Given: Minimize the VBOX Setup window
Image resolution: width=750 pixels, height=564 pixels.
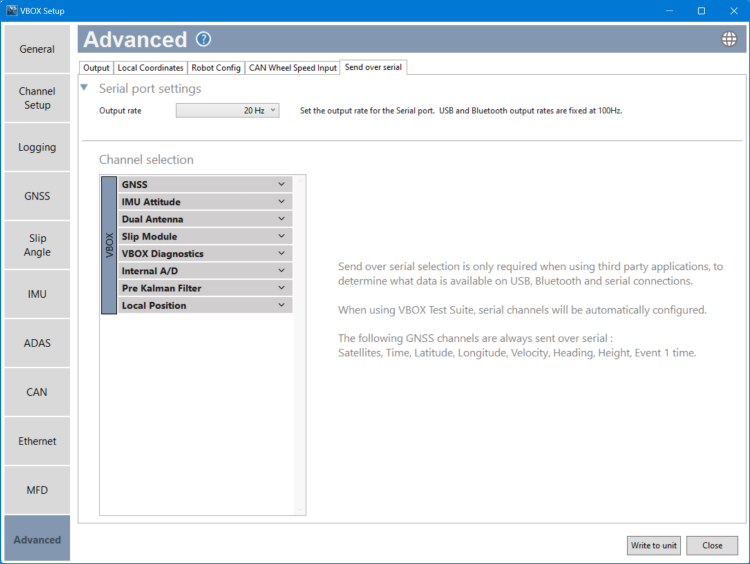Looking at the screenshot, I should (x=669, y=11).
